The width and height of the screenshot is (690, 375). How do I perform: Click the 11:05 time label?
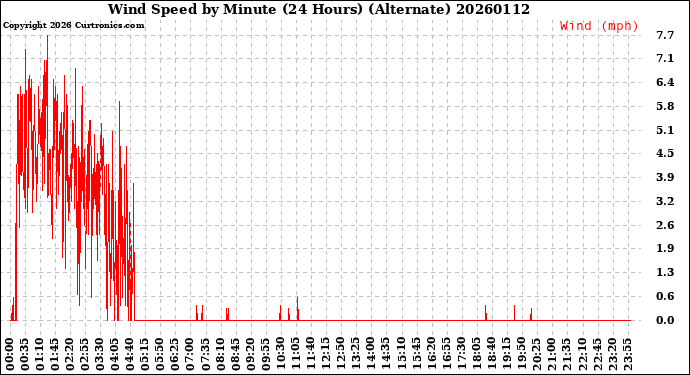[296, 354]
